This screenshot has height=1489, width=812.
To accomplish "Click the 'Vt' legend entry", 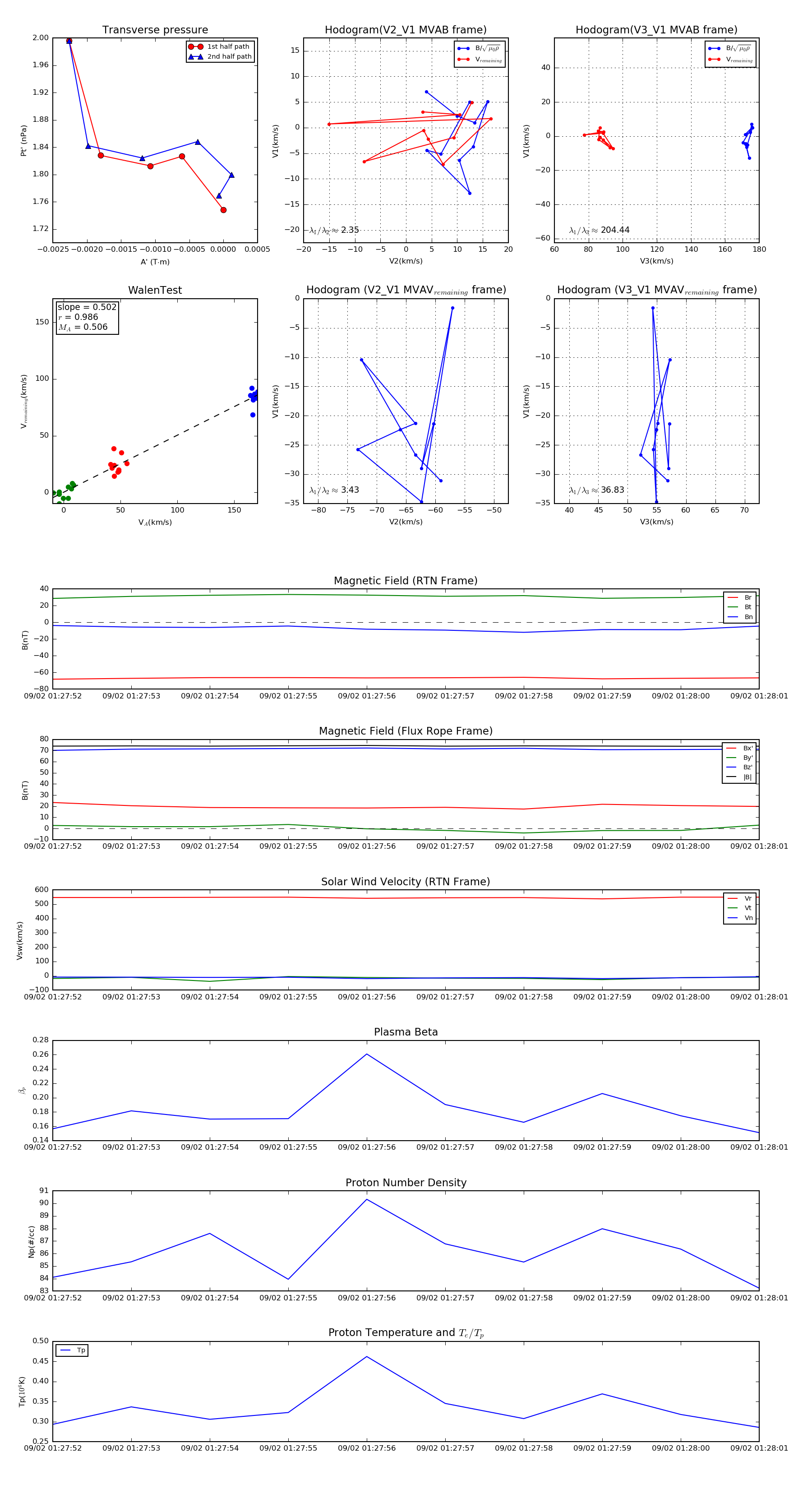I will [740, 908].
